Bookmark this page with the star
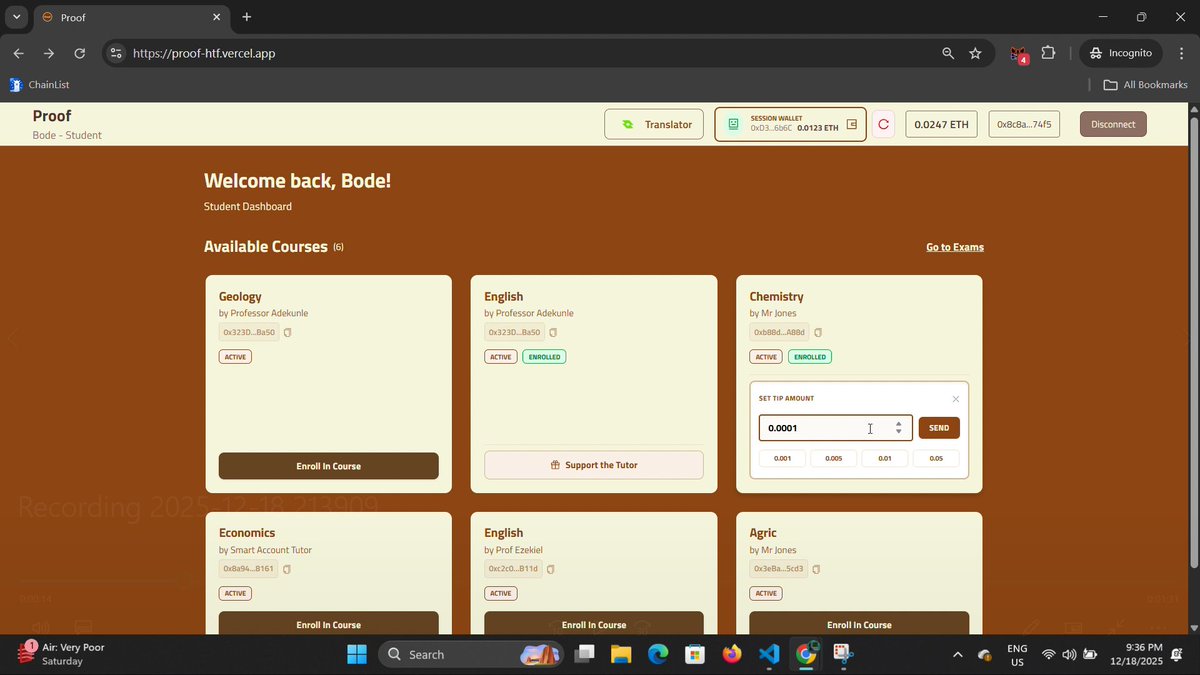The image size is (1200, 675). click(975, 53)
